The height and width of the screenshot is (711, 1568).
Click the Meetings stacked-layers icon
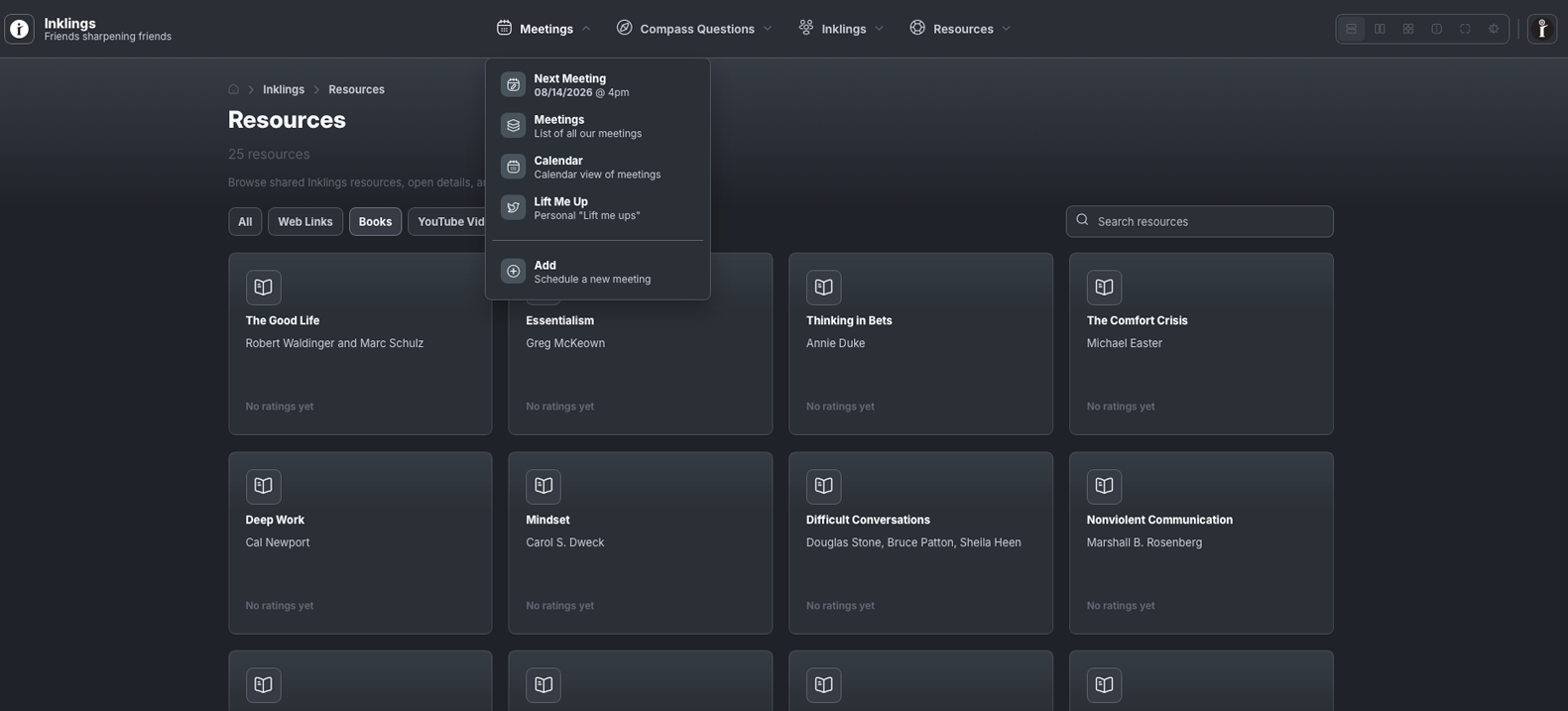(x=513, y=126)
